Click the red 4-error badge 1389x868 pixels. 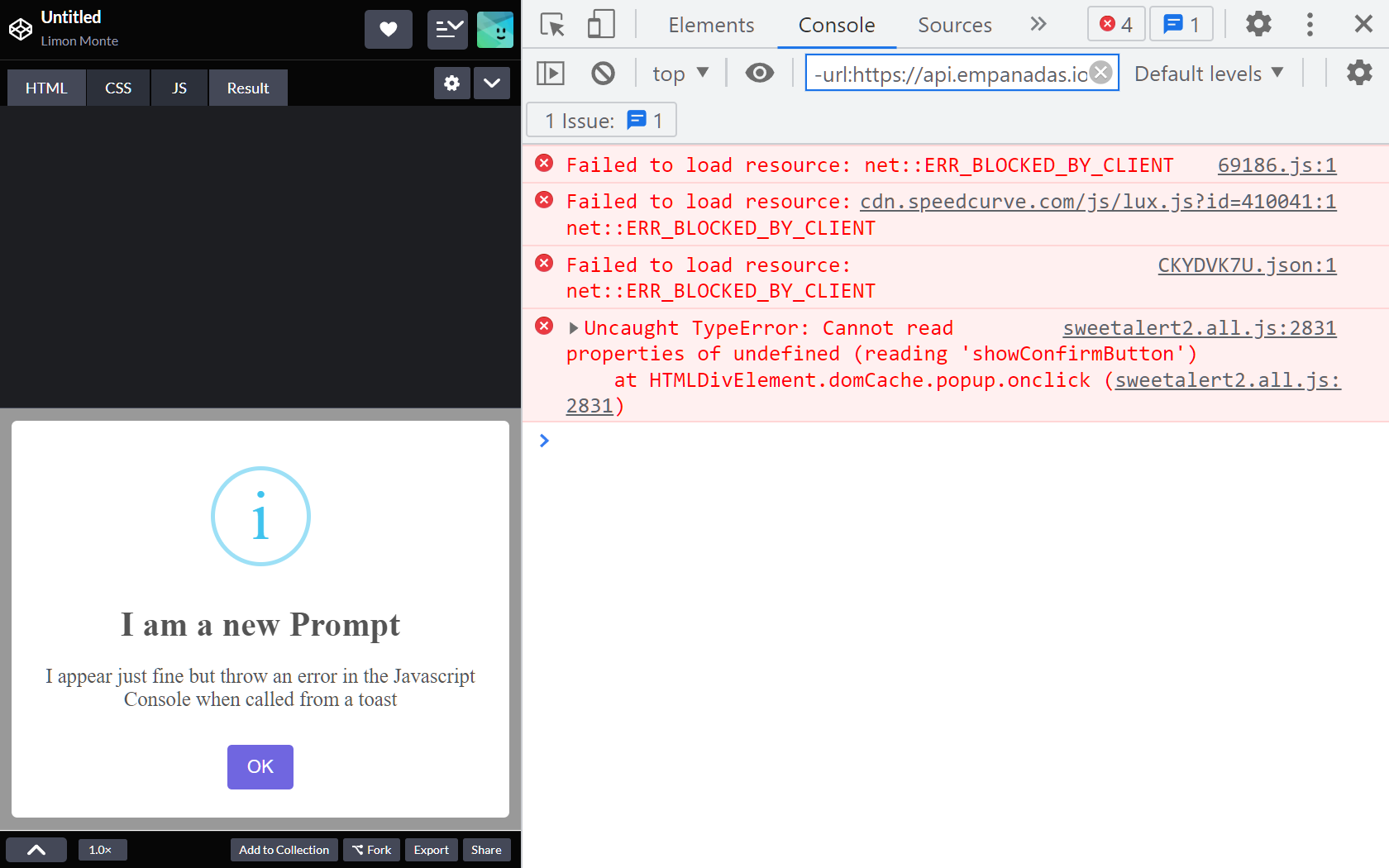1115,24
